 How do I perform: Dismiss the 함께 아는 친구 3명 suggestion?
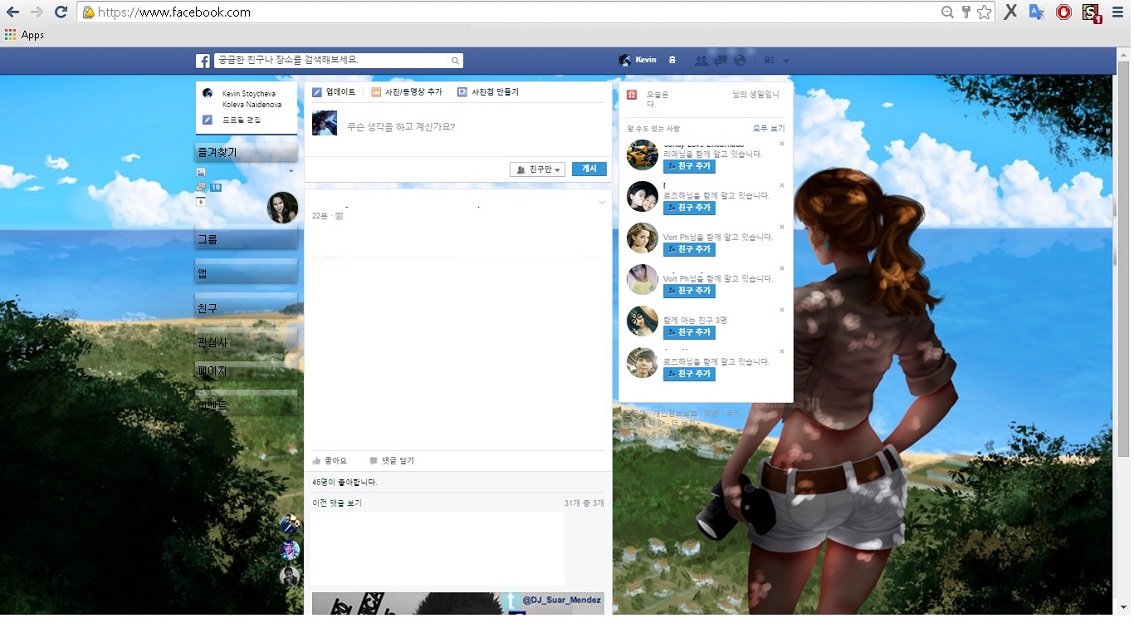(x=782, y=310)
